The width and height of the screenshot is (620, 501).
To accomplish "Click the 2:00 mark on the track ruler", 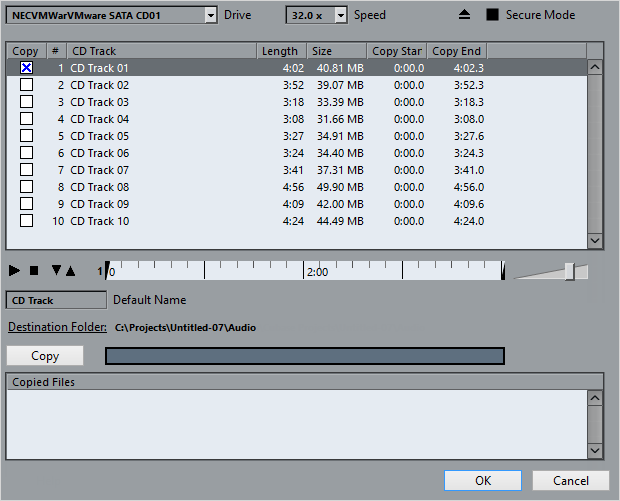I will 317,272.
